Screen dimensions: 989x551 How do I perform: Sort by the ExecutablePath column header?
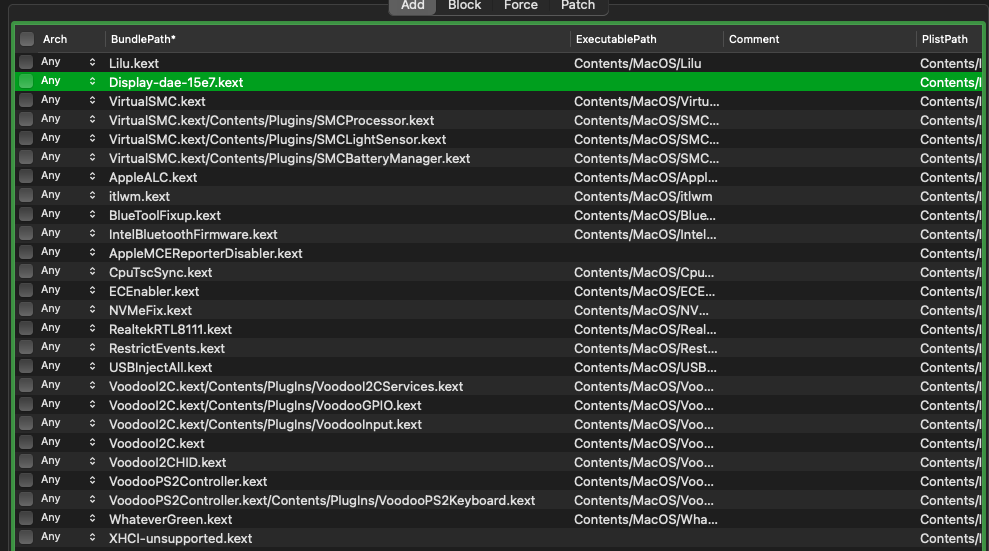pos(616,39)
